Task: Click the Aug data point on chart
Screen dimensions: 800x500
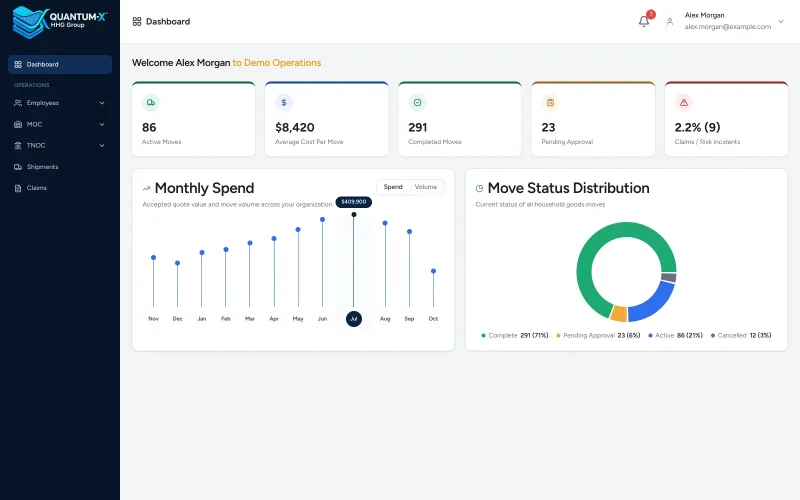Action: [385, 223]
